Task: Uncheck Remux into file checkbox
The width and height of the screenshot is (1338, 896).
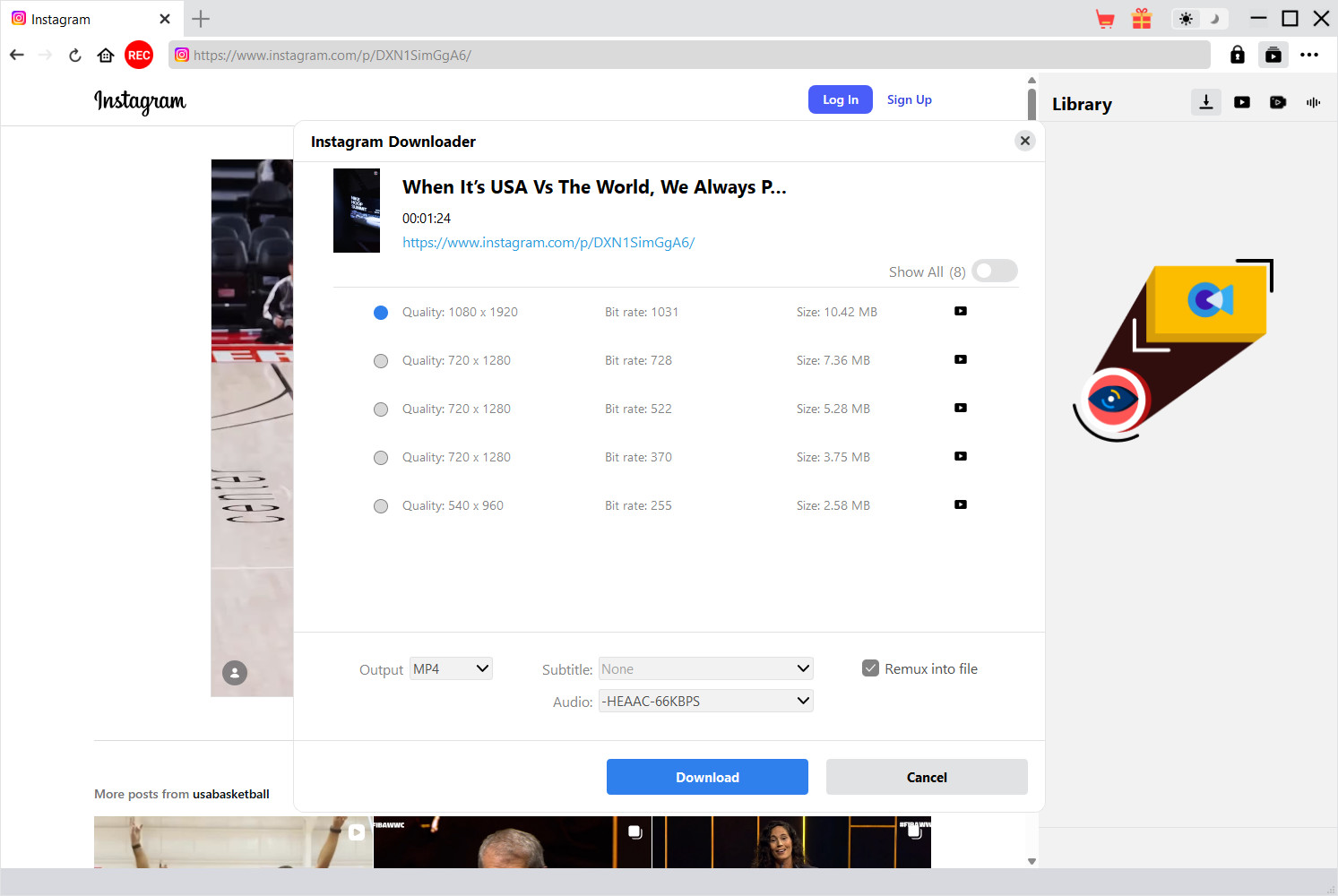Action: 870,668
